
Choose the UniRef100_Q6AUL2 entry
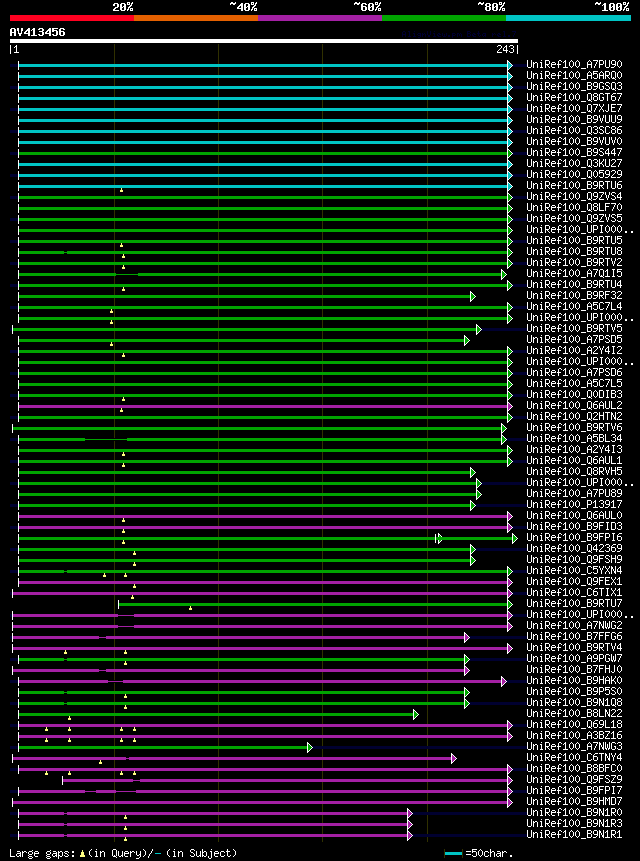[x=574, y=405]
